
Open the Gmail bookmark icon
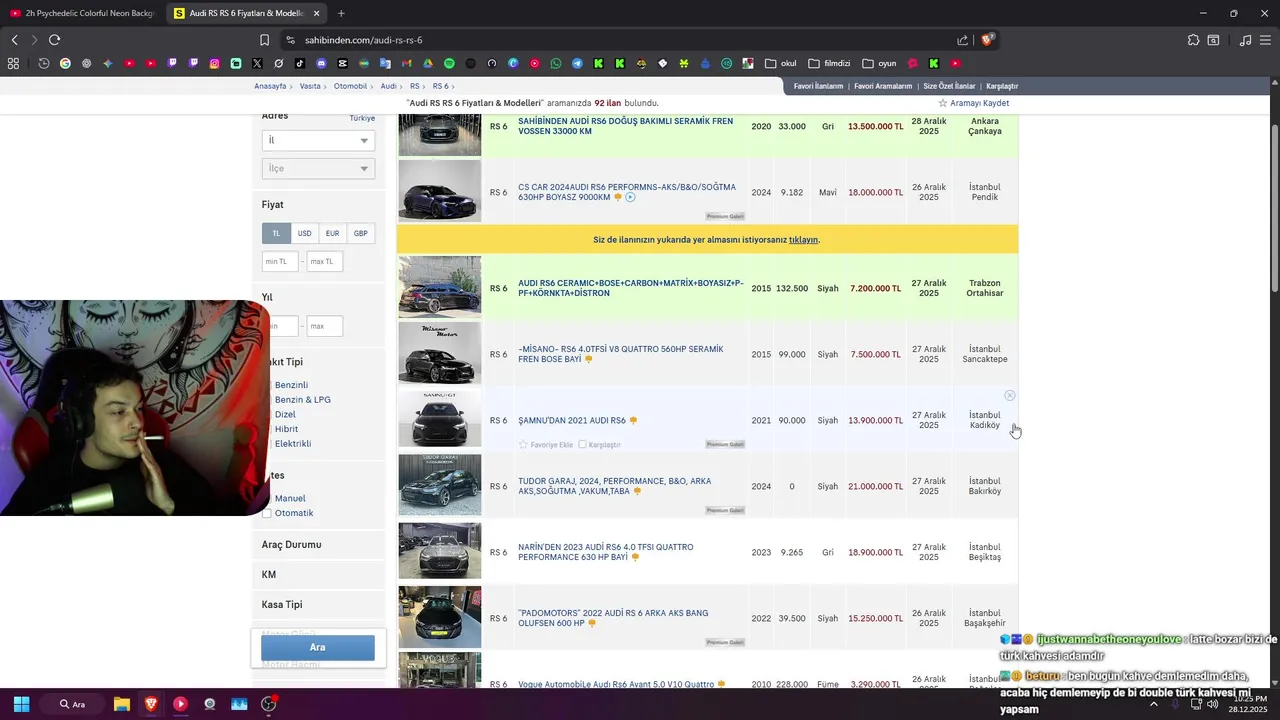pos(406,63)
